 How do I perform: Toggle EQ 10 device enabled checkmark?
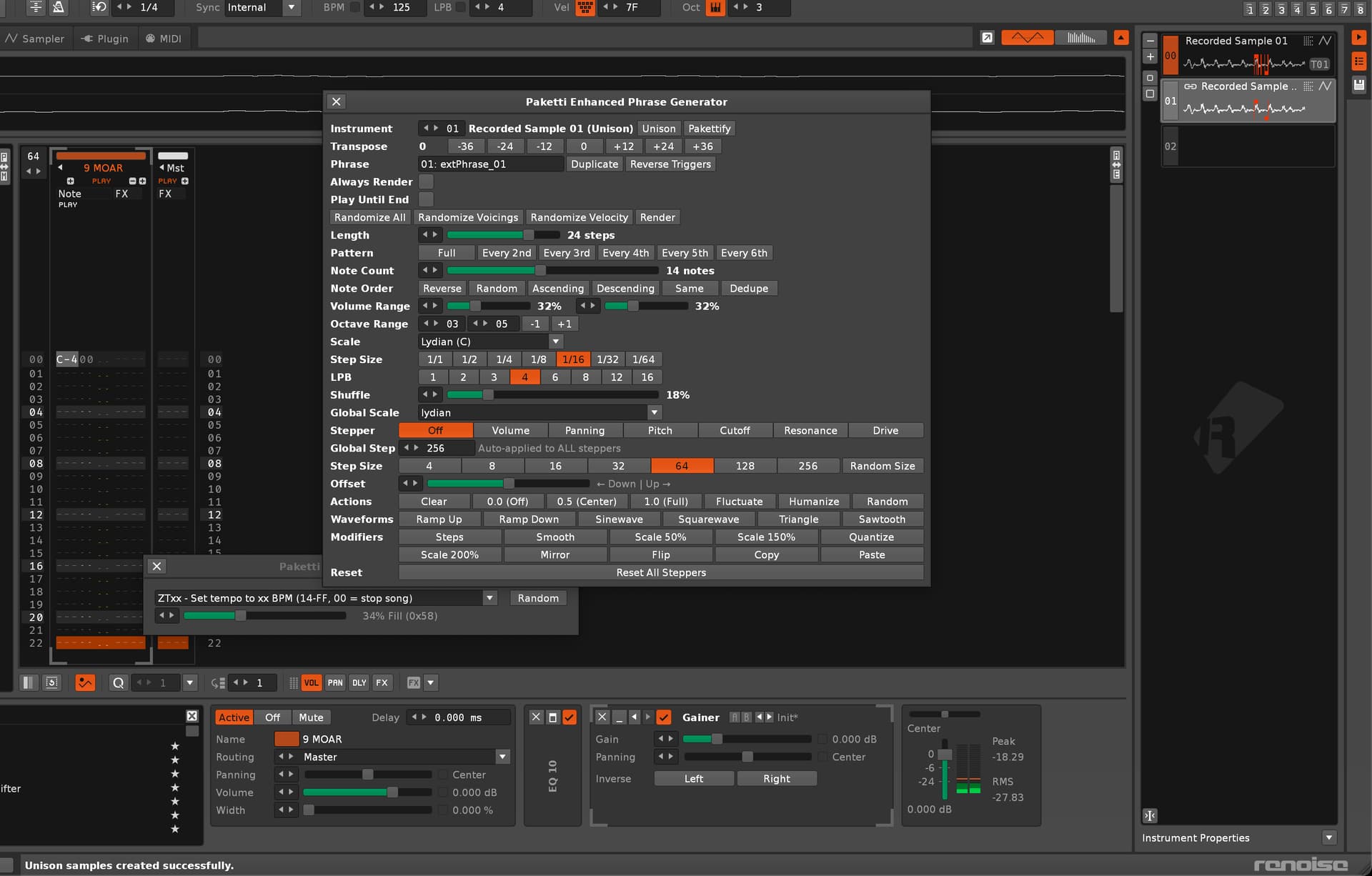(570, 717)
